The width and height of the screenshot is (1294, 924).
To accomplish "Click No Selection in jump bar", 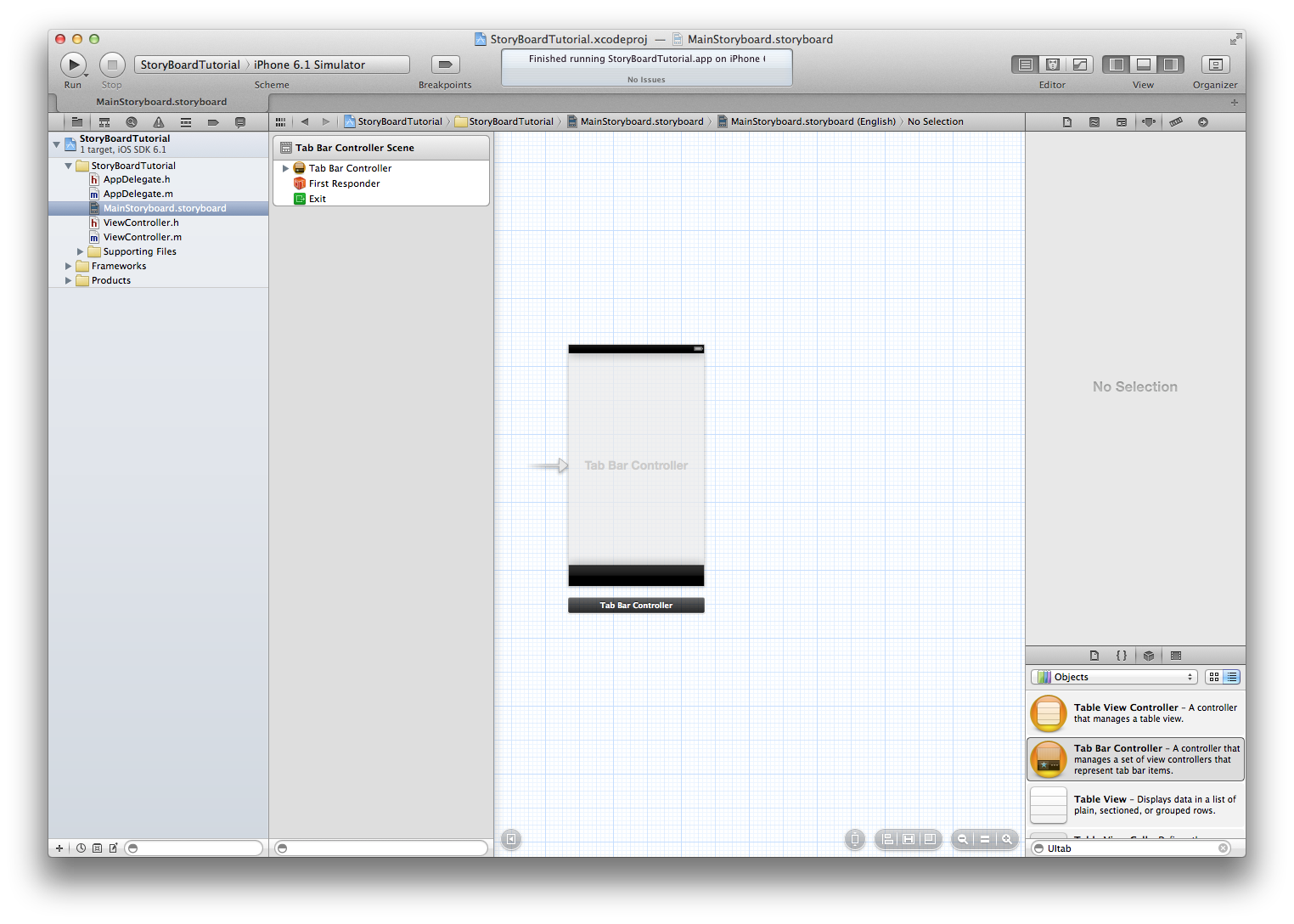I will click(935, 121).
